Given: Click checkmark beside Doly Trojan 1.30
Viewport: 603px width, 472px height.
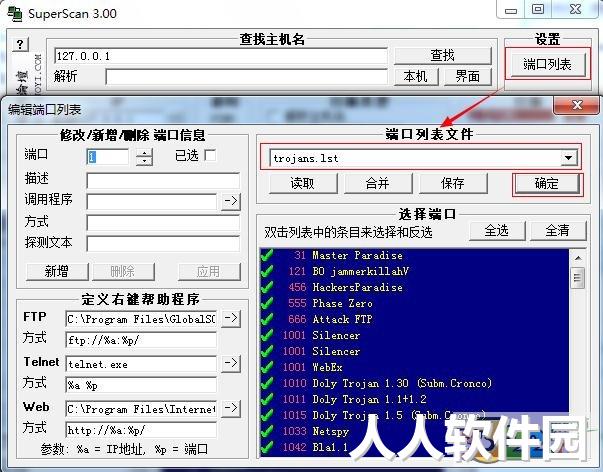Looking at the screenshot, I should [x=267, y=383].
